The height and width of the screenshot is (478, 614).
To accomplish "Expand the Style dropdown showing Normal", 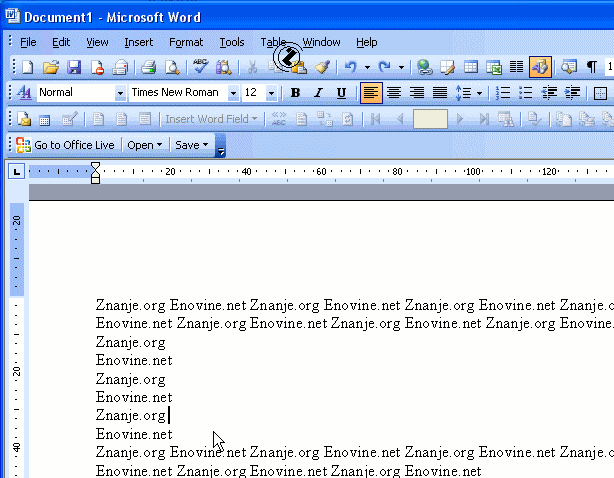I will pyautogui.click(x=120, y=93).
